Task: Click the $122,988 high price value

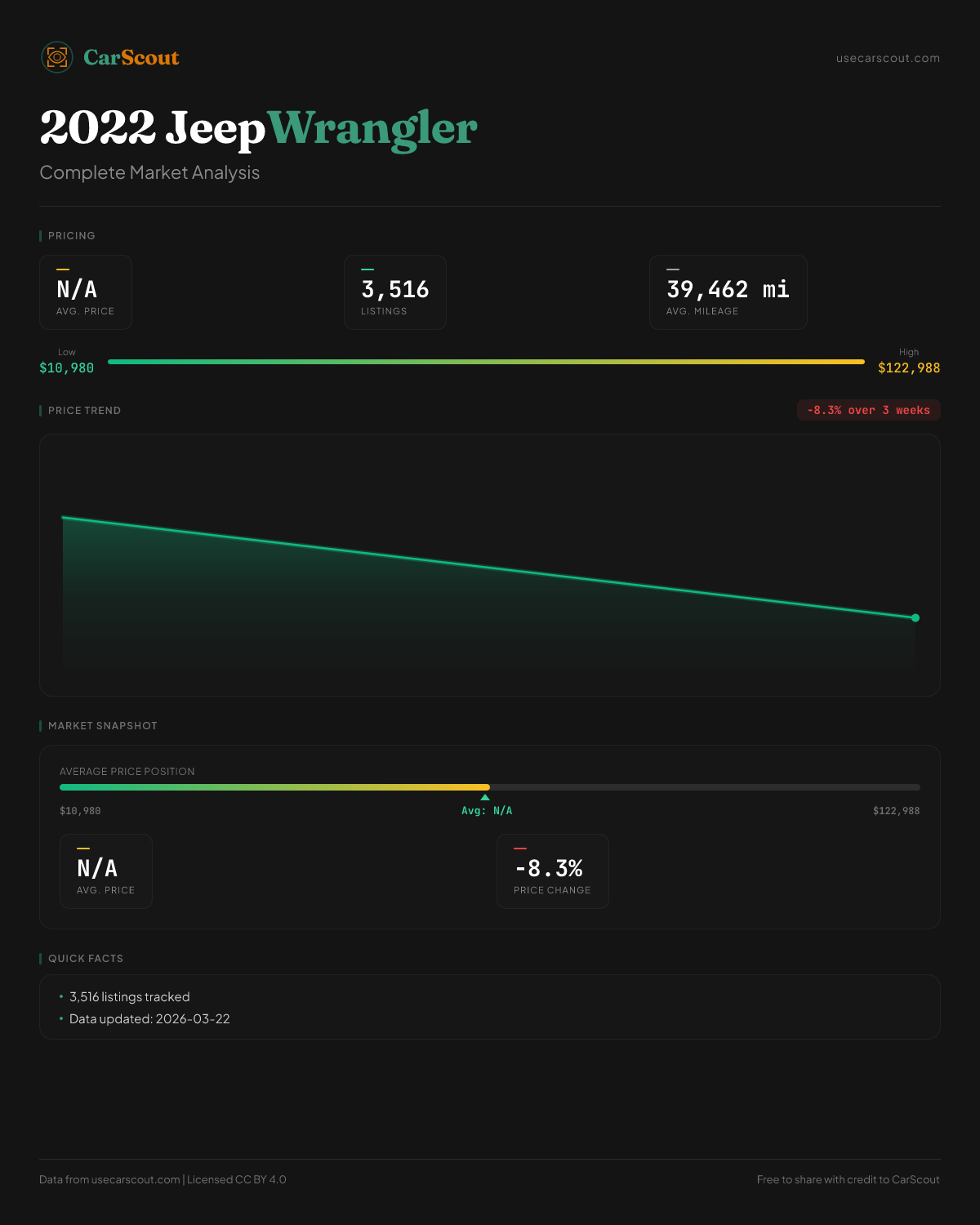Action: point(908,367)
